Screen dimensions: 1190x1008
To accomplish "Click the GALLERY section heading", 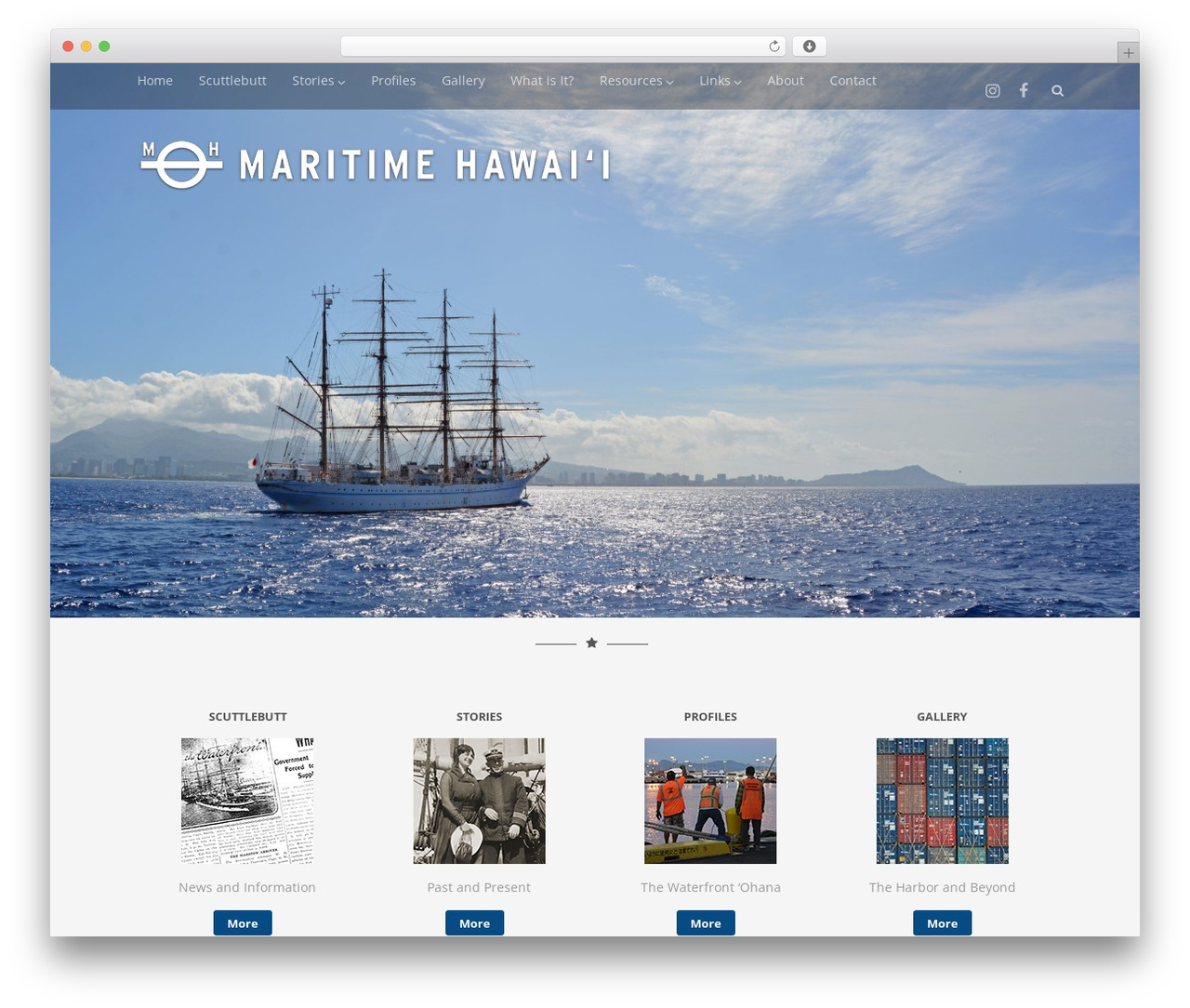I will [942, 717].
